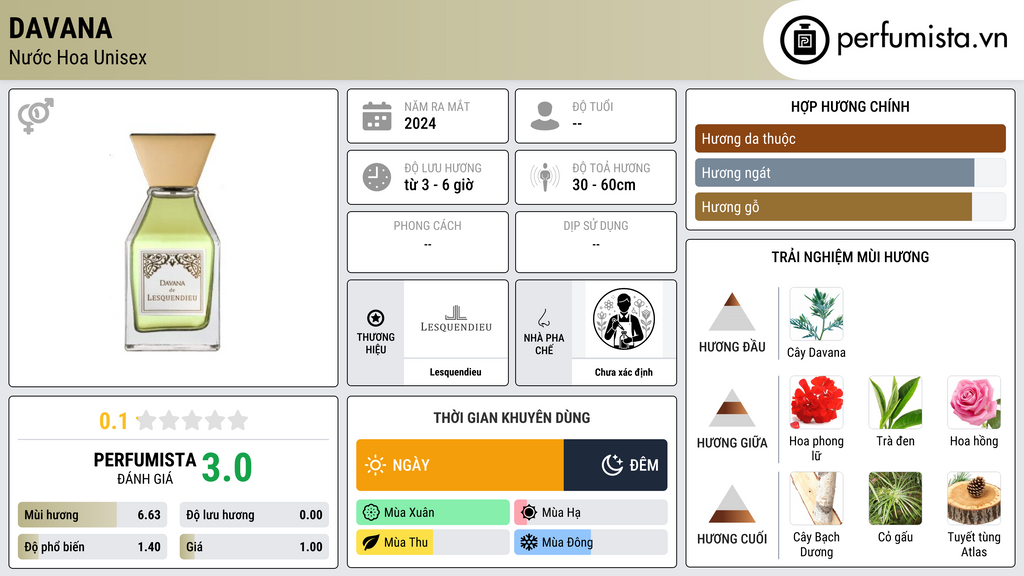Select the Mùa Đông season bar

[591, 543]
